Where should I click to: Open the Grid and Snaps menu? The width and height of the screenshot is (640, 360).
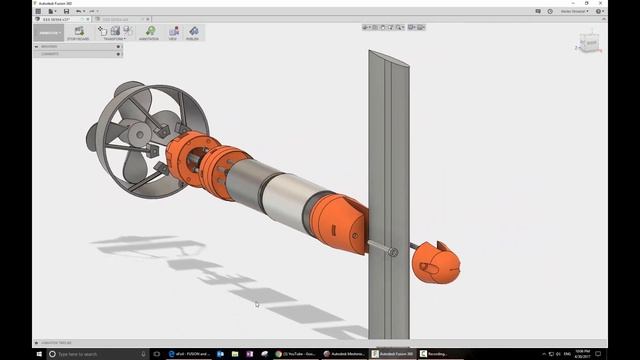[421, 27]
